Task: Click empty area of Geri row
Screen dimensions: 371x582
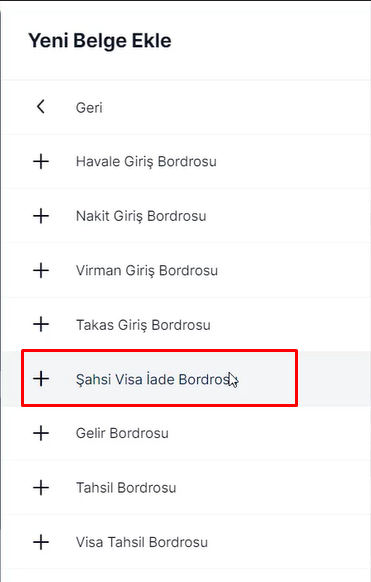Action: tap(237, 107)
